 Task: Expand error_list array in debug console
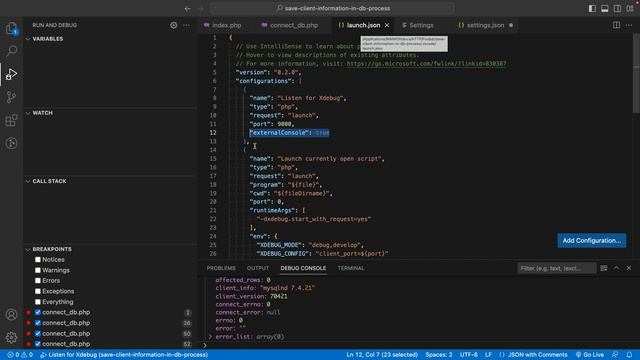210,337
